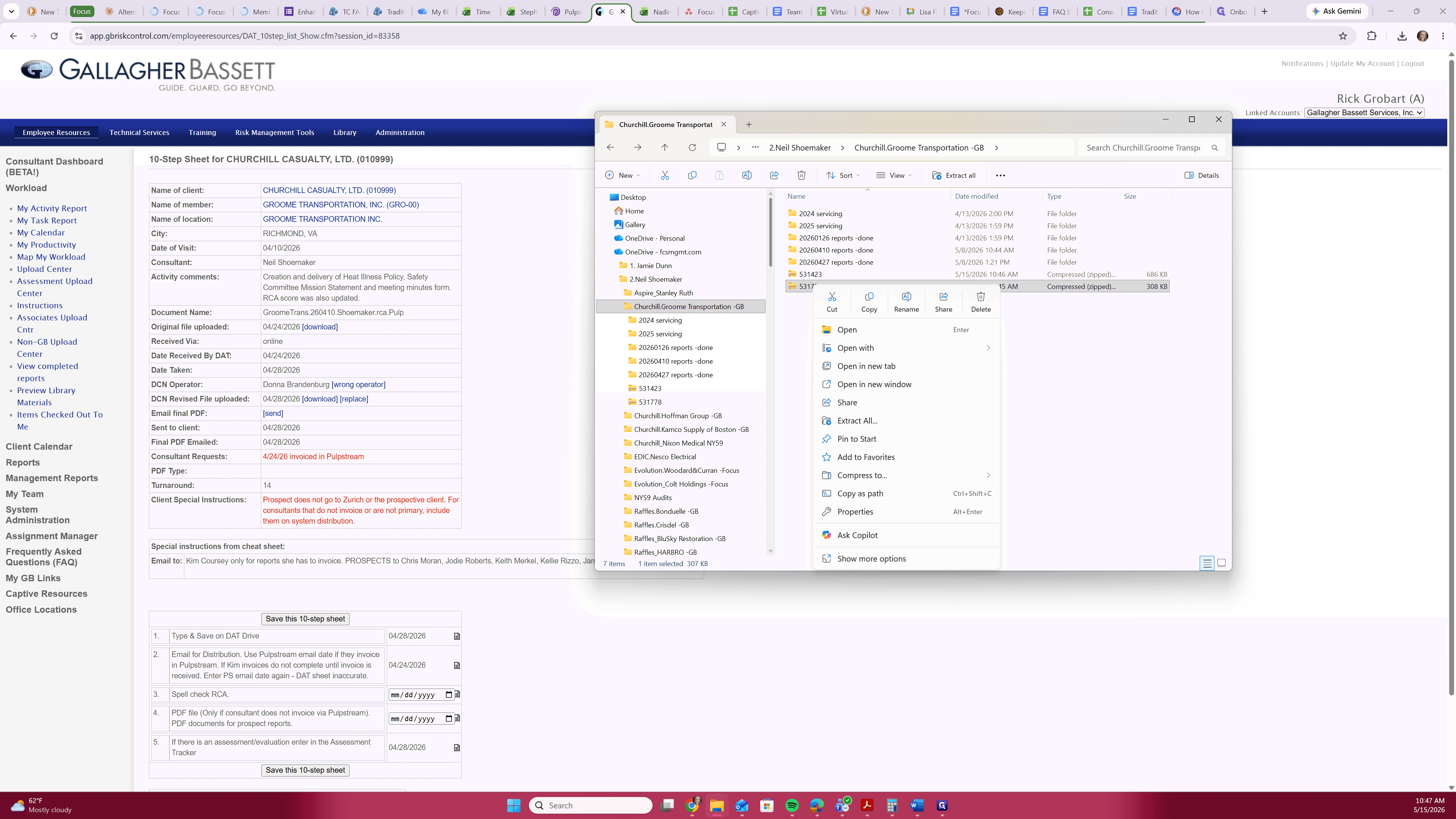Click the Copy icon in File Explorer toolbar
This screenshot has width=1456, height=819.
point(692,175)
